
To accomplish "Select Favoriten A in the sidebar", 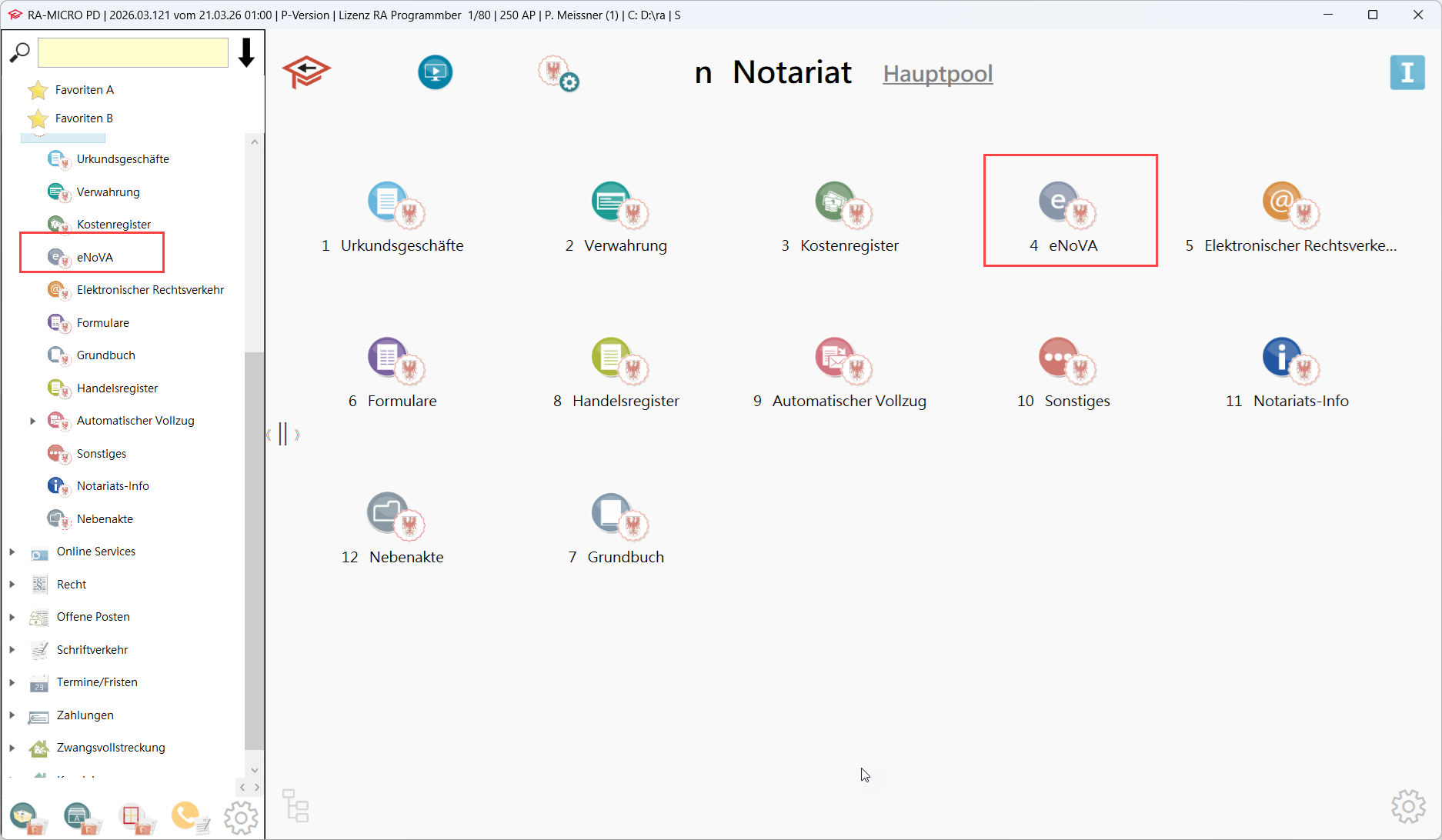I will [84, 90].
